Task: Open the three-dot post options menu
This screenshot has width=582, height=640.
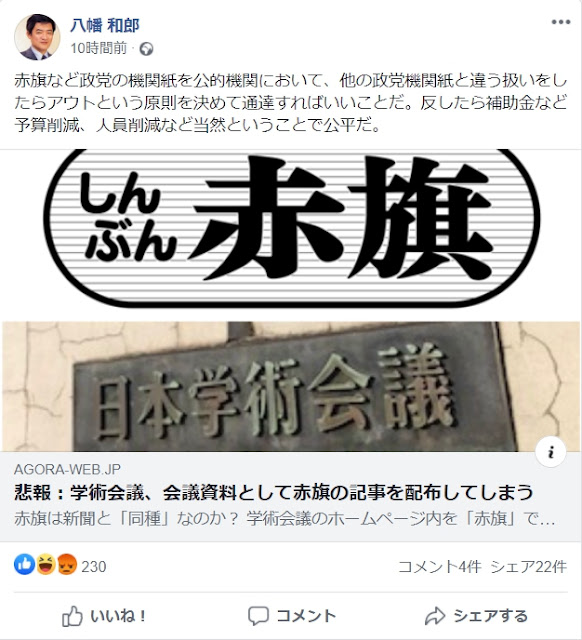Action: tap(561, 22)
